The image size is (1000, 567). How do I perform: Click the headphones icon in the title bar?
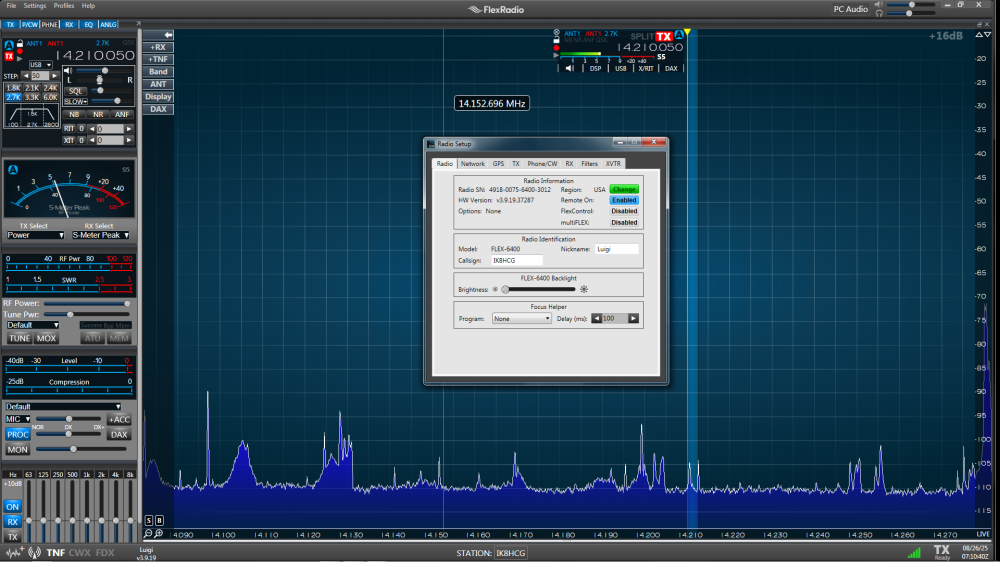click(x=879, y=13)
